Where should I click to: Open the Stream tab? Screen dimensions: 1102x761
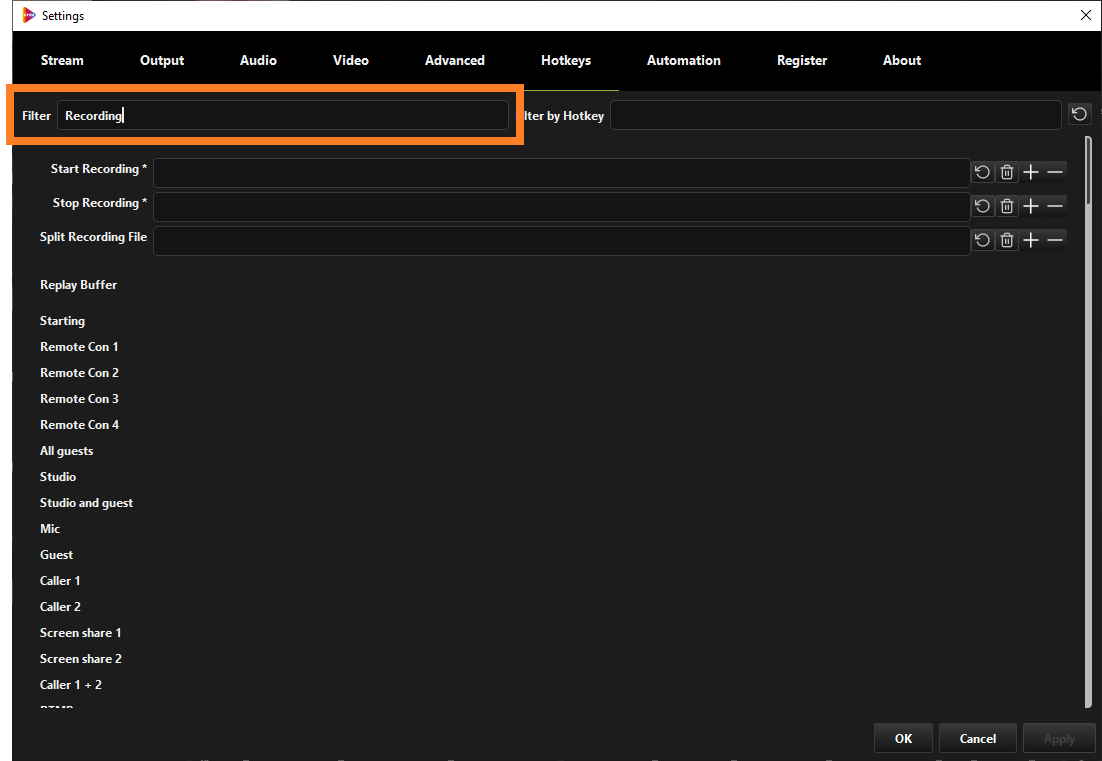(x=62, y=60)
